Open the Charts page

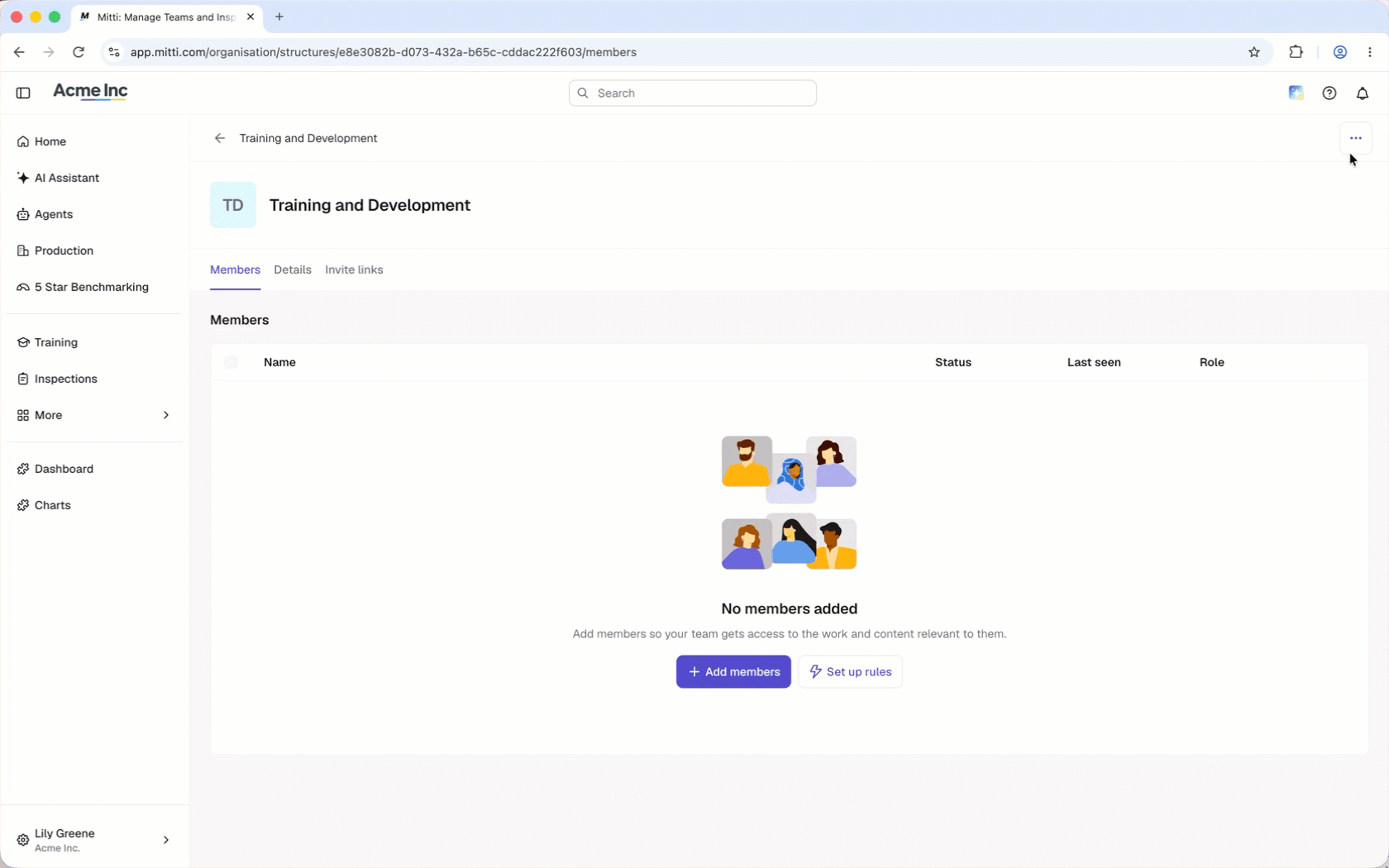(x=44, y=505)
